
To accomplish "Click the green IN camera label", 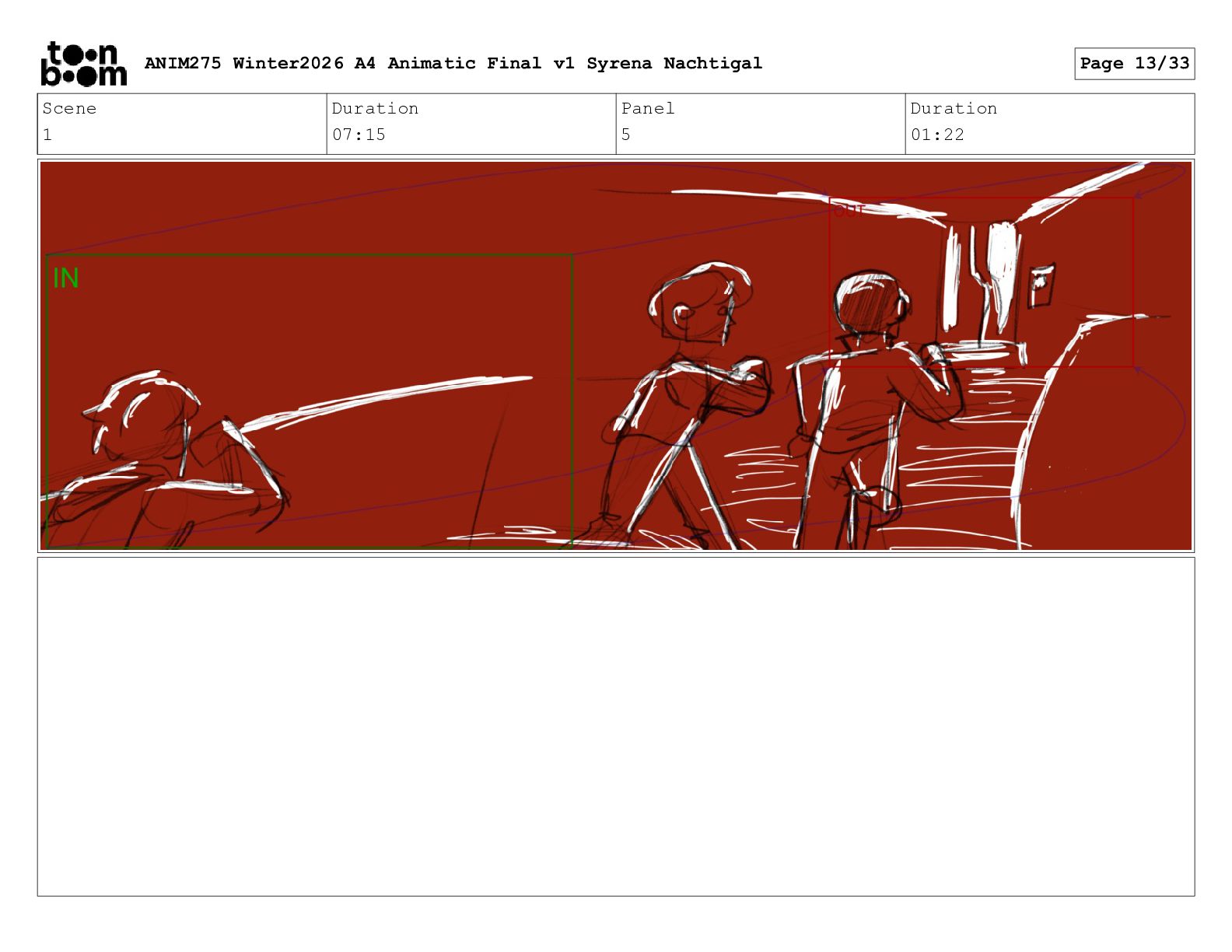I will pos(66,278).
